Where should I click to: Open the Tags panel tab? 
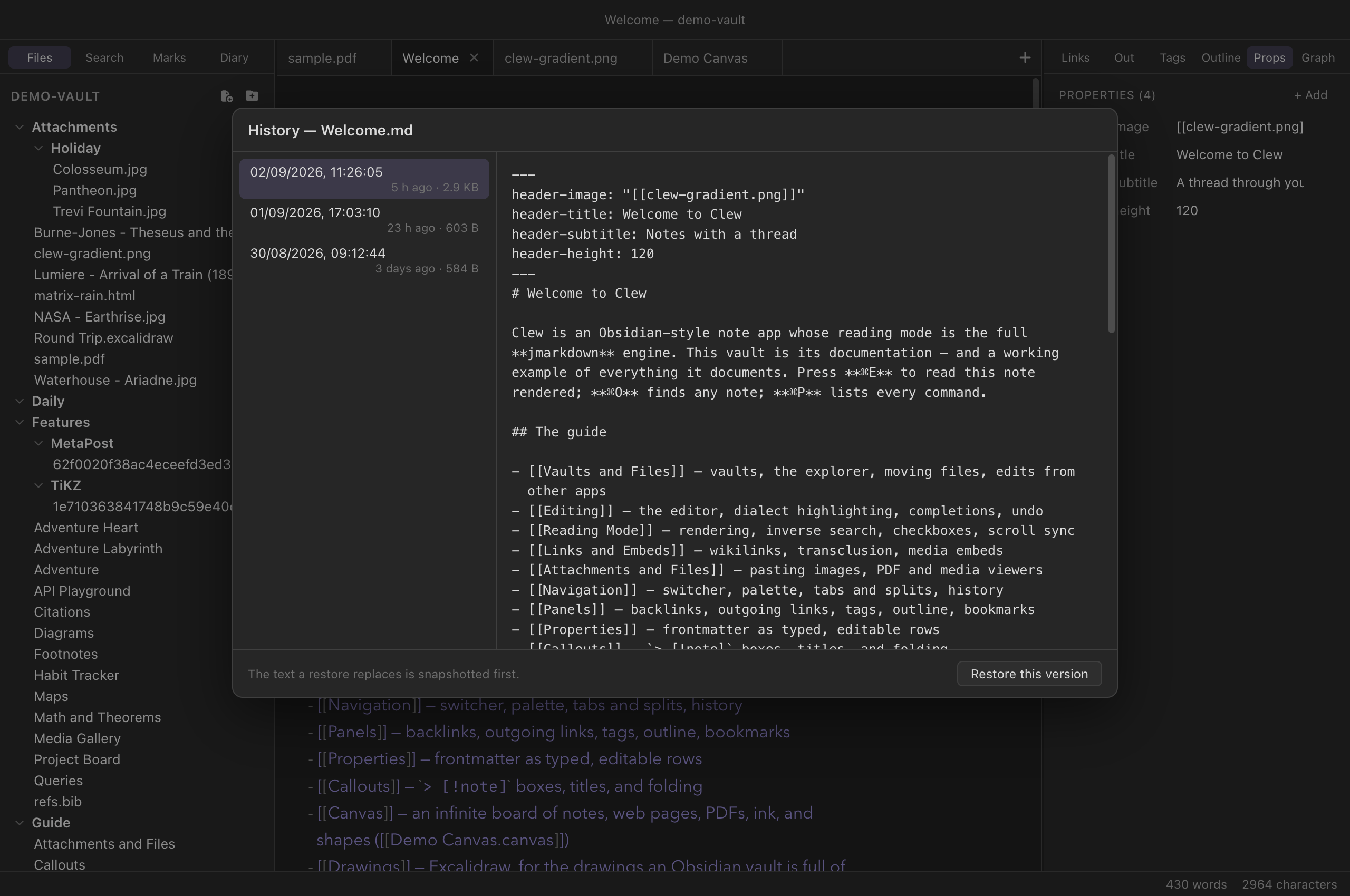[1172, 58]
